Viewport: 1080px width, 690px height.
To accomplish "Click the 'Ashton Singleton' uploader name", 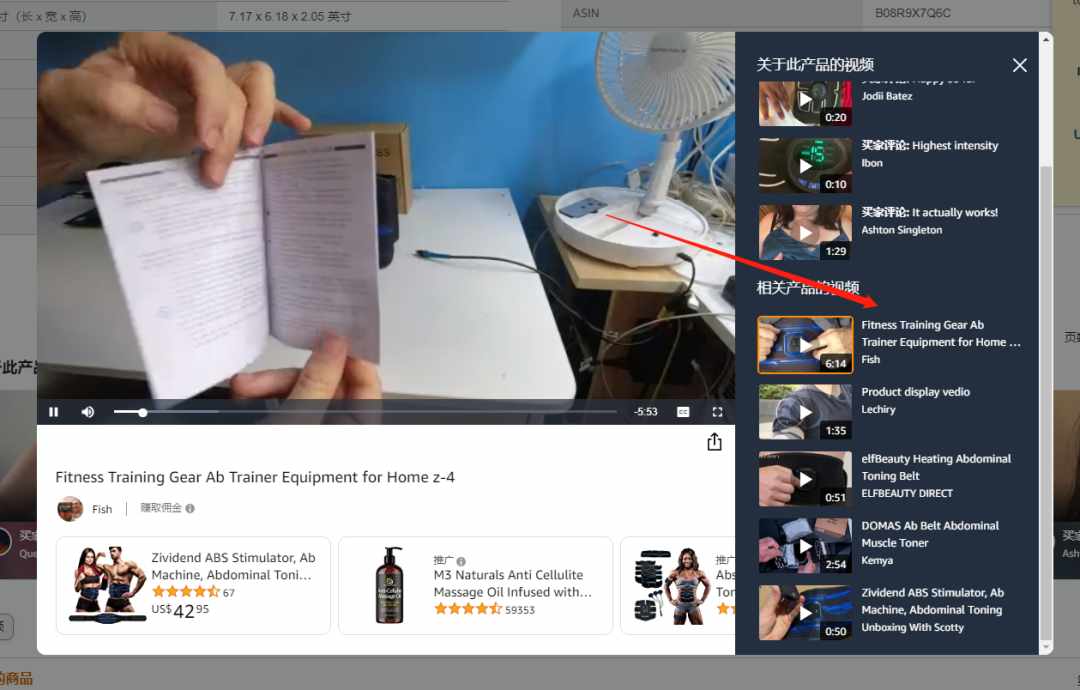I will (901, 230).
